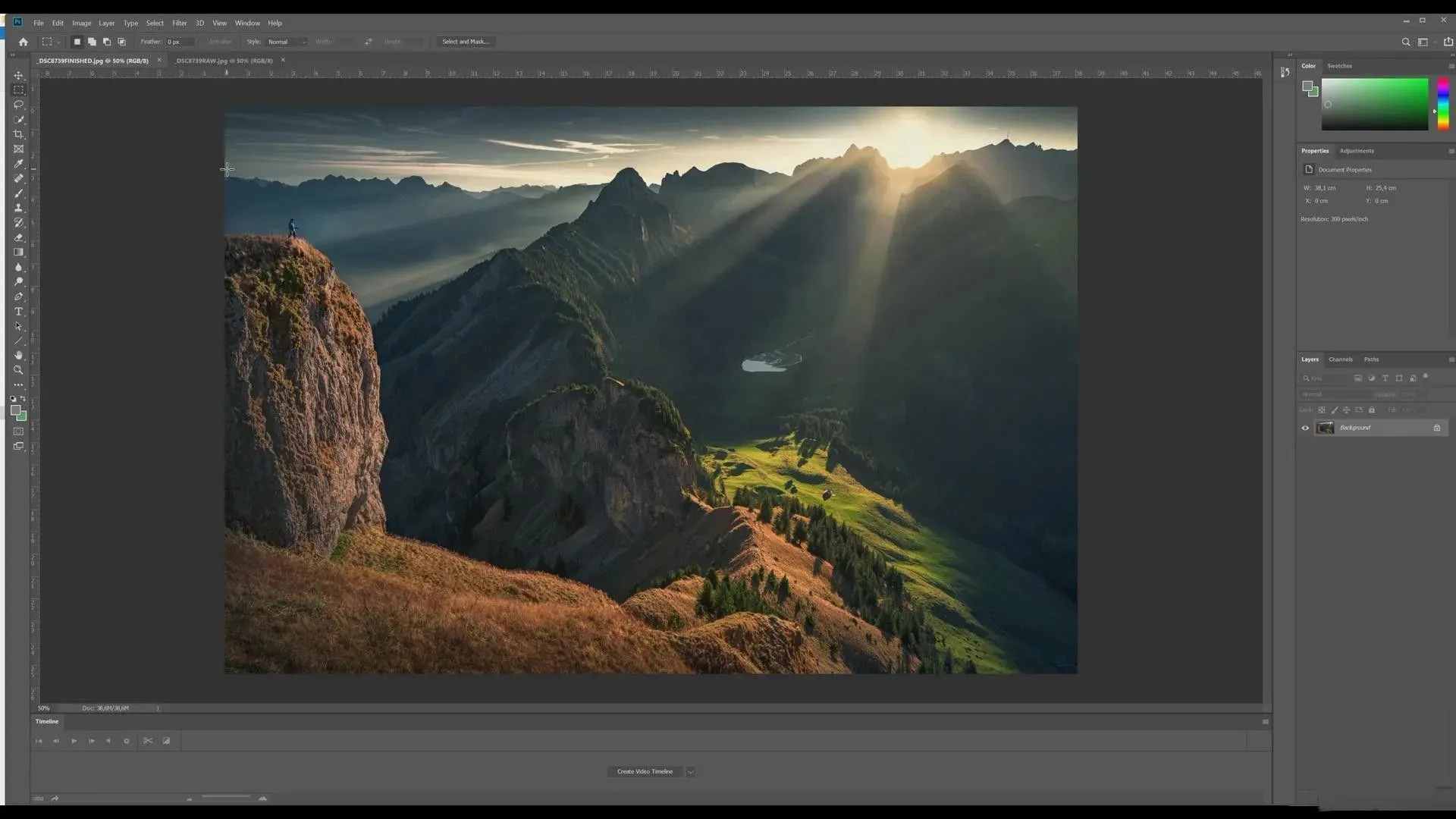The width and height of the screenshot is (1456, 819).
Task: Select the Hand tool
Action: click(x=18, y=356)
